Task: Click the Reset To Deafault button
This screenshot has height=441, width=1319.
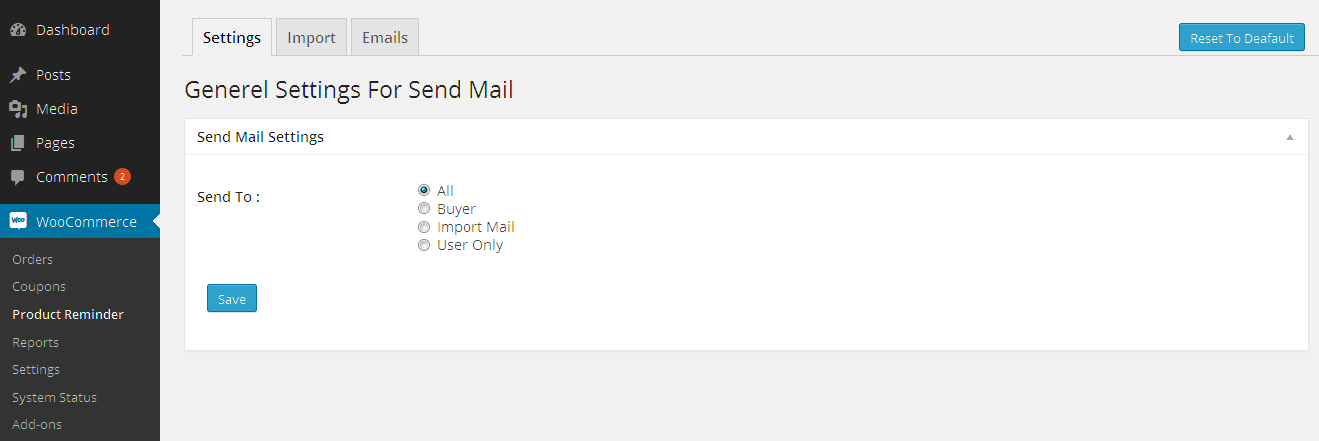Action: [x=1241, y=38]
